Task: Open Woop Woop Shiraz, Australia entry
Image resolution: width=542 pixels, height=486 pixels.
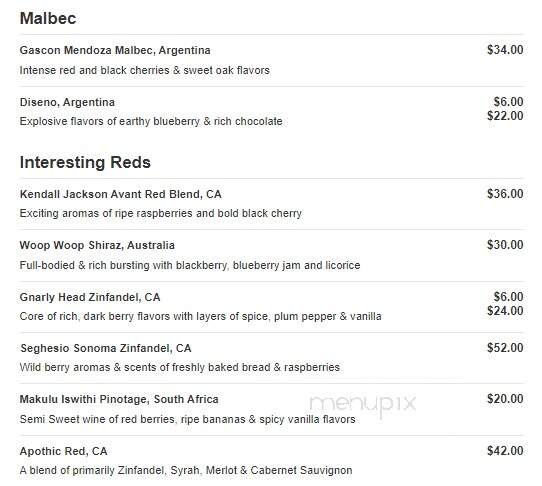Action: click(97, 245)
